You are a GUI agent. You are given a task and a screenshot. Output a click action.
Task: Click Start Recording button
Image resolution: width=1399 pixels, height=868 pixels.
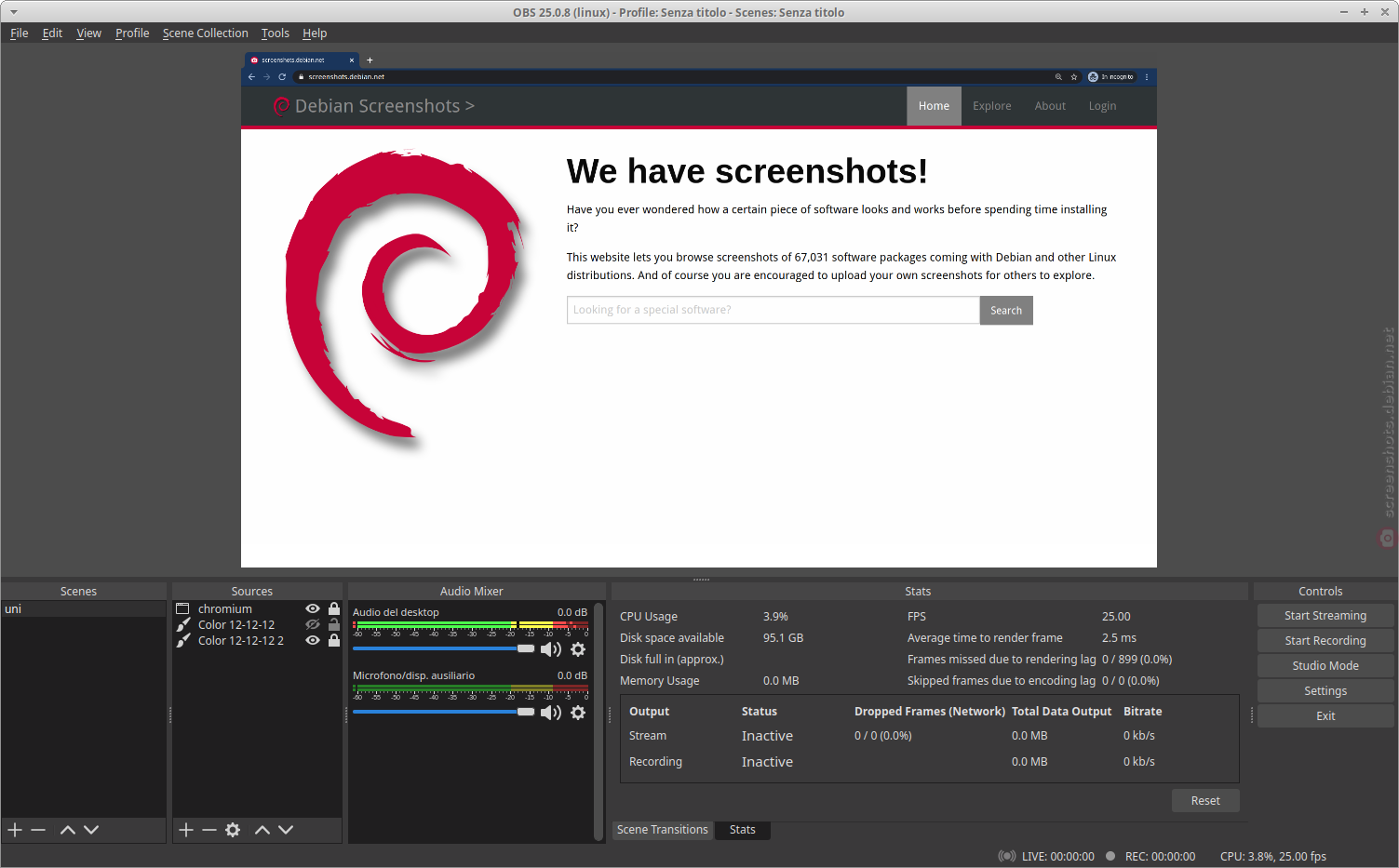1325,641
